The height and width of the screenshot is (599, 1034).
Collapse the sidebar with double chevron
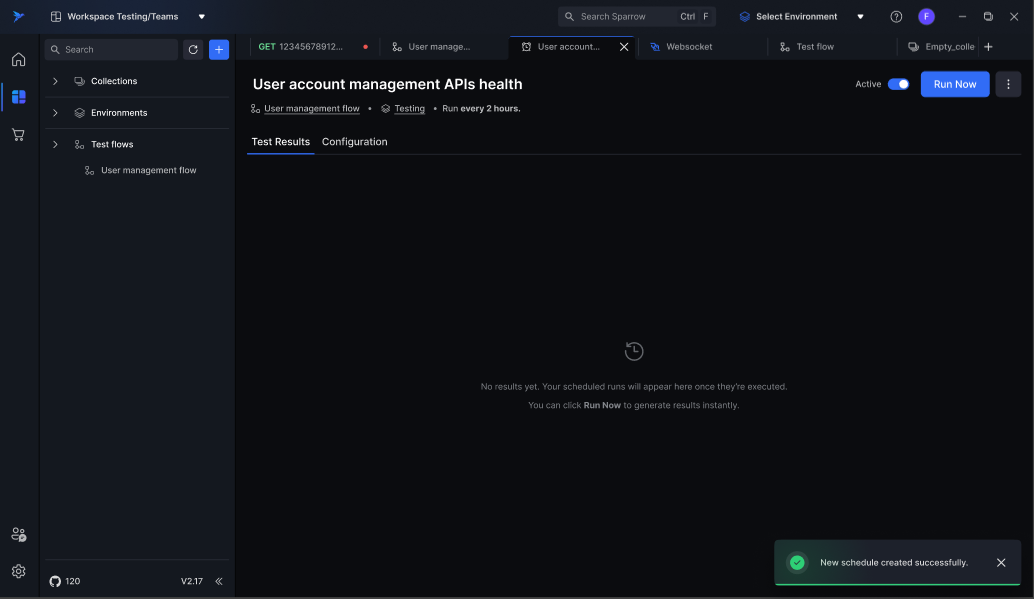point(219,581)
